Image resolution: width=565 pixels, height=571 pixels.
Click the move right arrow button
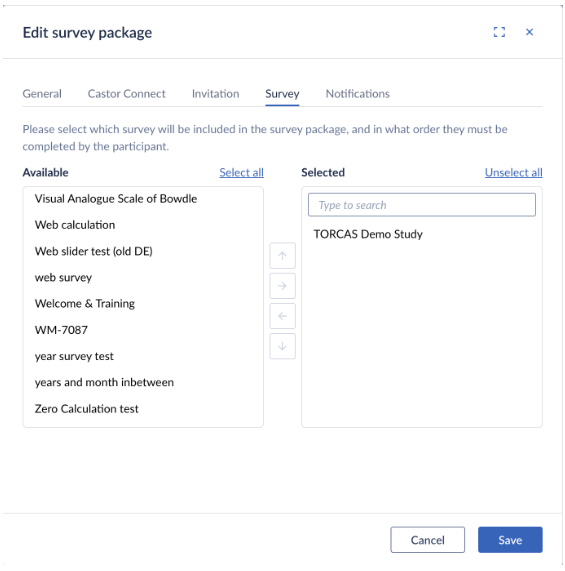282,286
